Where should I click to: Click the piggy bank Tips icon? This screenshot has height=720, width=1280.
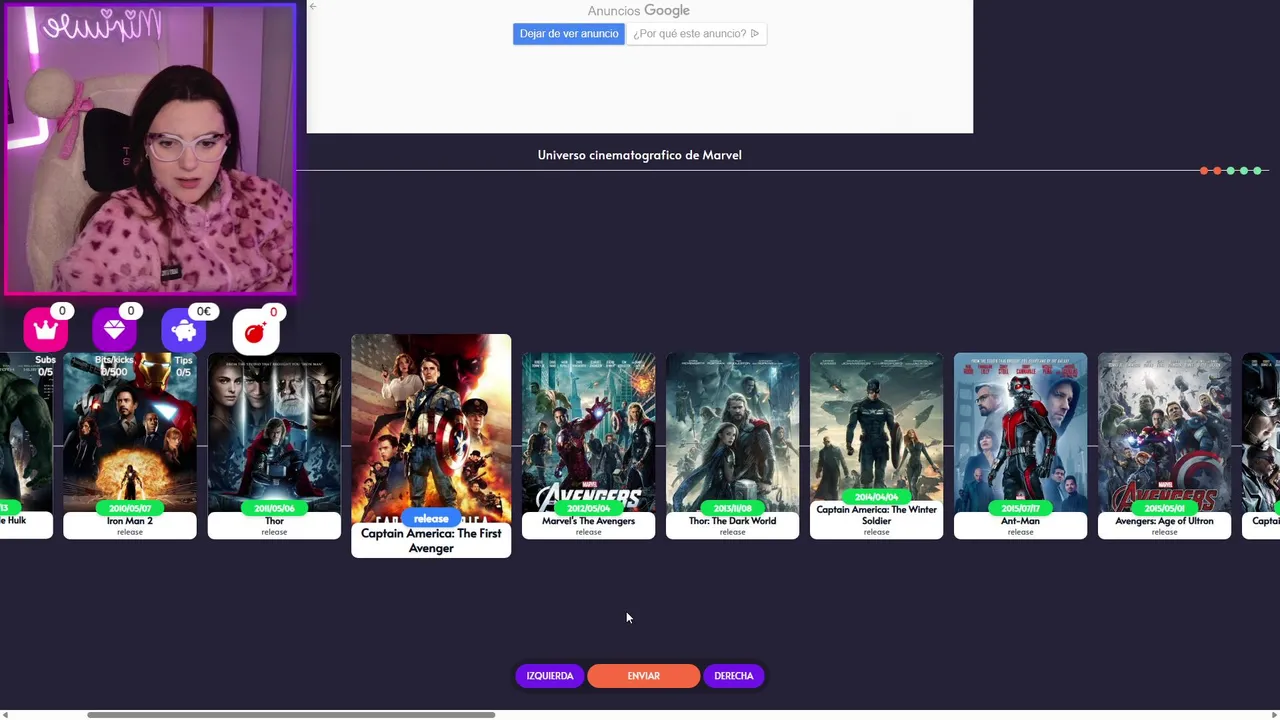183,330
